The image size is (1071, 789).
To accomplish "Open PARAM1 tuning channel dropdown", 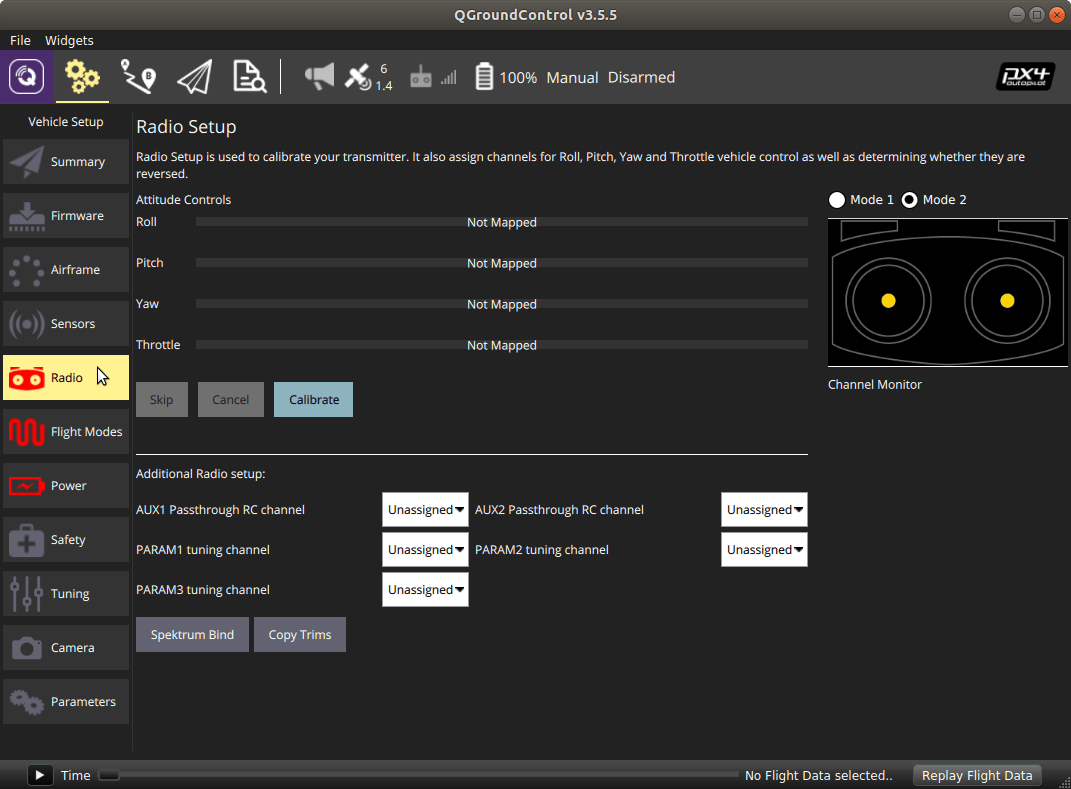I will click(425, 550).
